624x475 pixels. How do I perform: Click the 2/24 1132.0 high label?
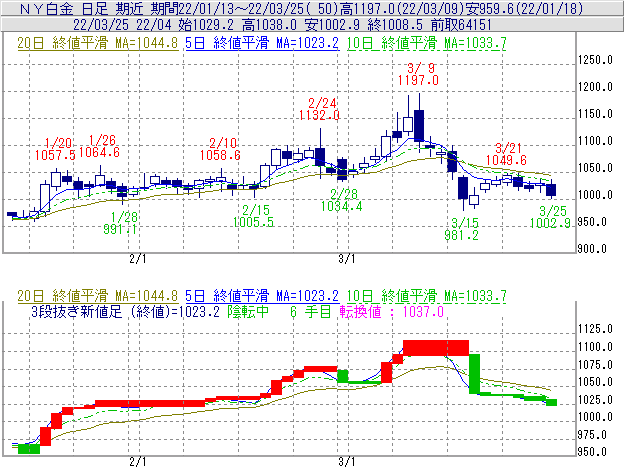pos(319,109)
